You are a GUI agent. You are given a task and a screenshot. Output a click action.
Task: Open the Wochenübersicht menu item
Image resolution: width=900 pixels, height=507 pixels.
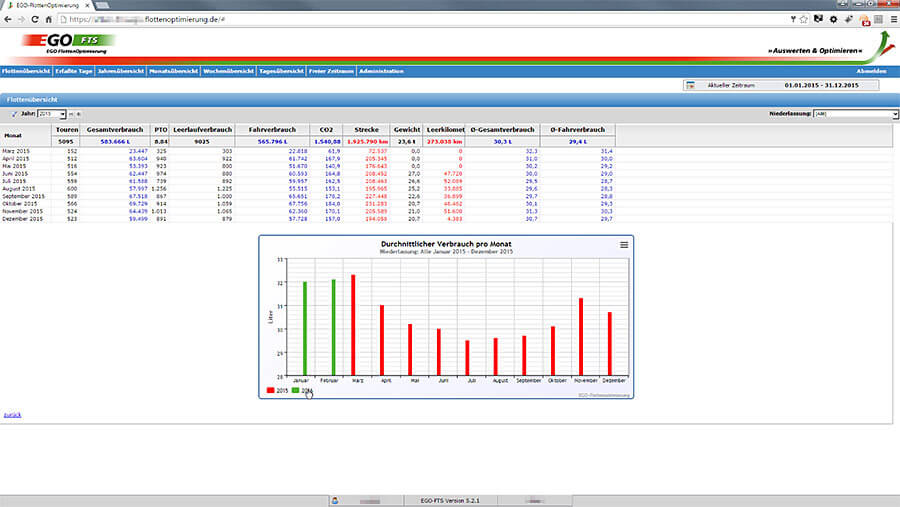(x=228, y=71)
